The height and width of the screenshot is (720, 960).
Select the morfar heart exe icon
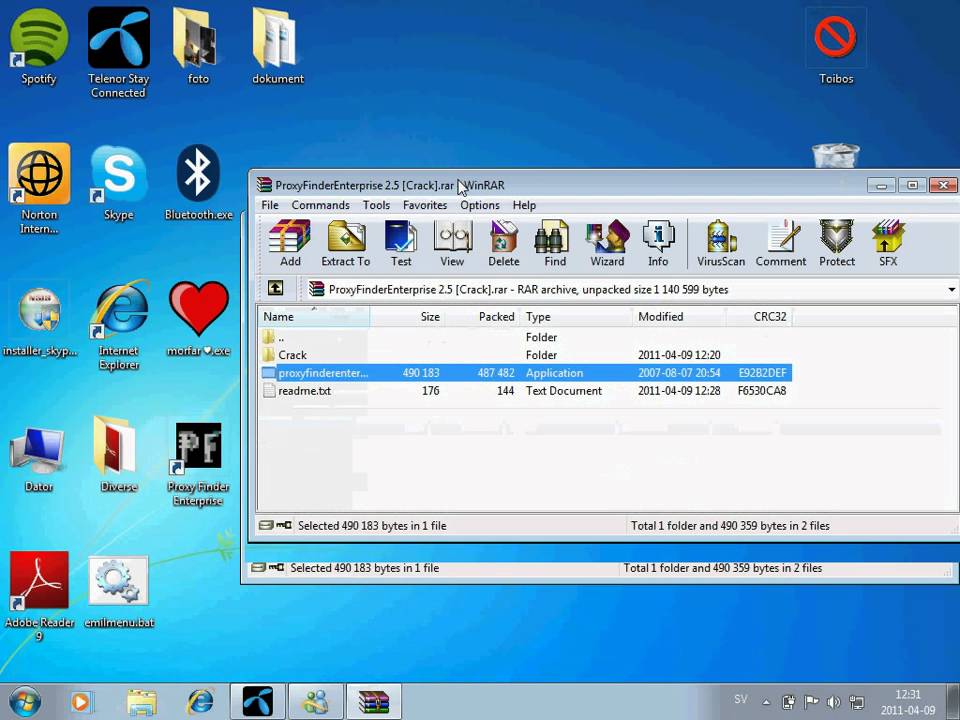[198, 320]
